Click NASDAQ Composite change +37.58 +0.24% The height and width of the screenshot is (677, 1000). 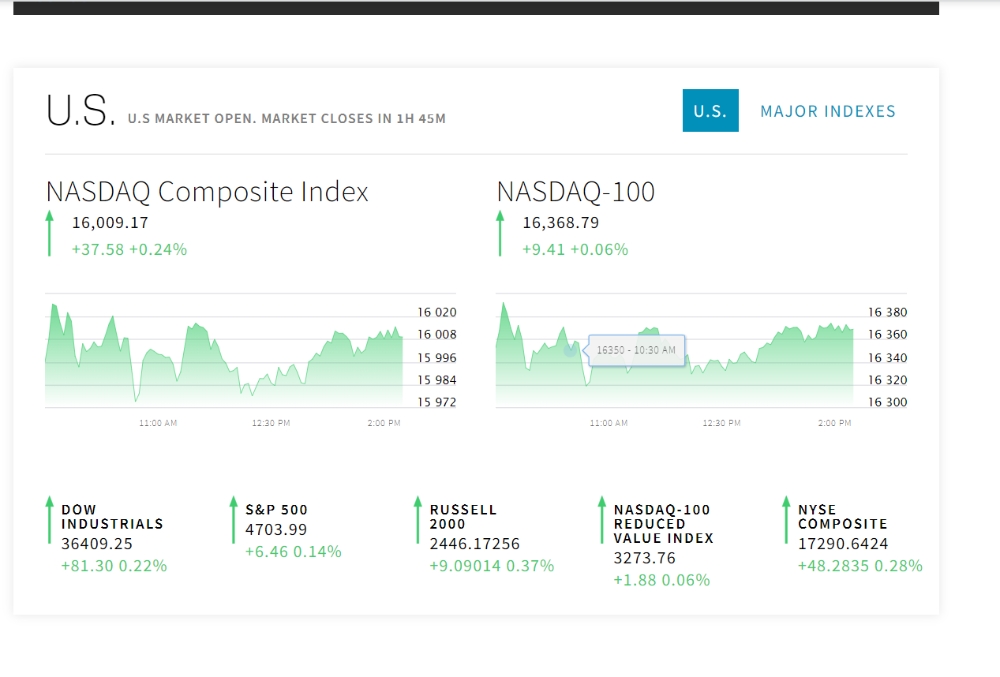(x=129, y=249)
